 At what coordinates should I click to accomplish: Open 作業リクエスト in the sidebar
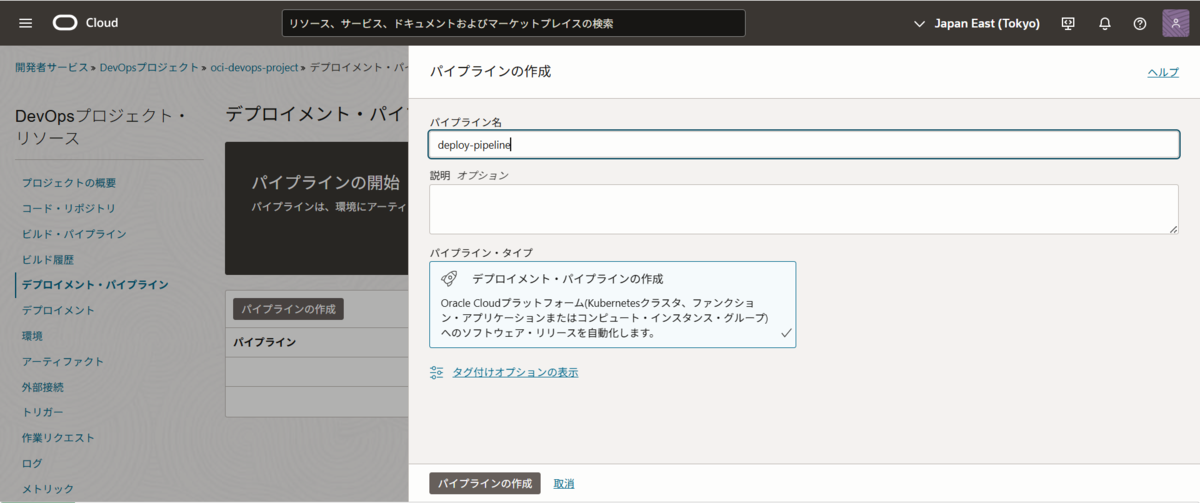click(x=58, y=438)
